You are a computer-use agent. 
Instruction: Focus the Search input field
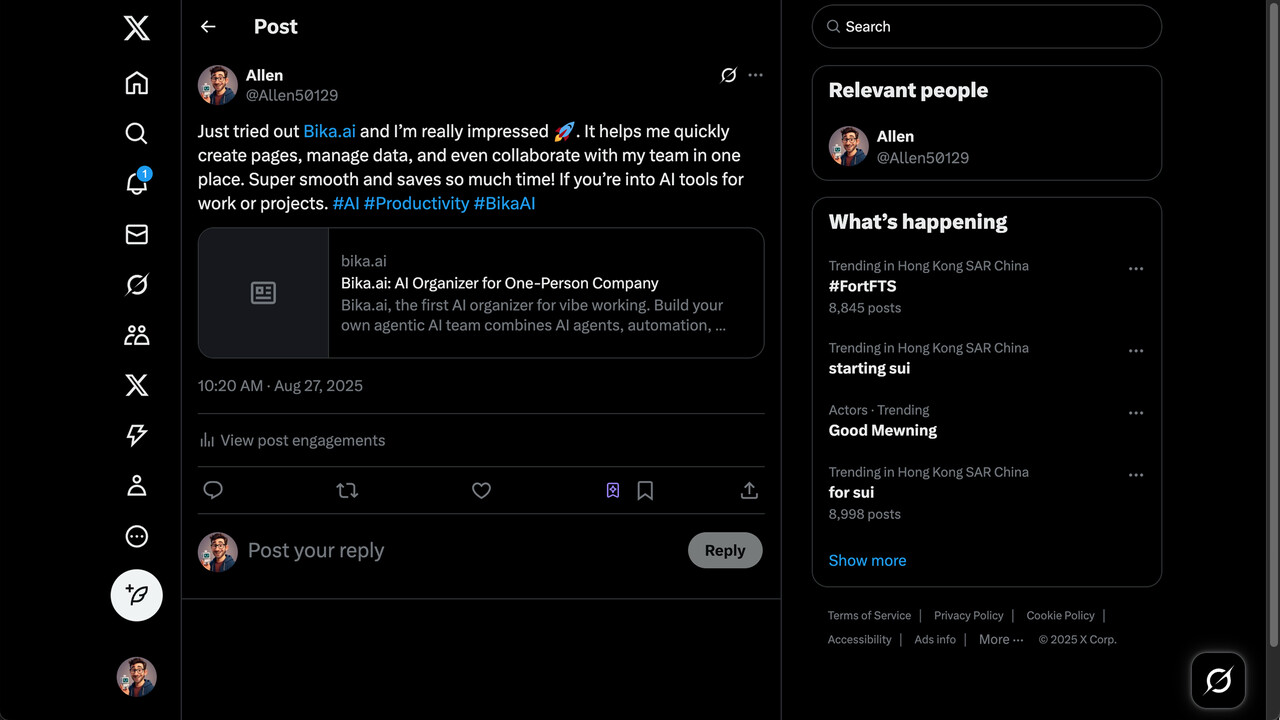pyautogui.click(x=995, y=27)
